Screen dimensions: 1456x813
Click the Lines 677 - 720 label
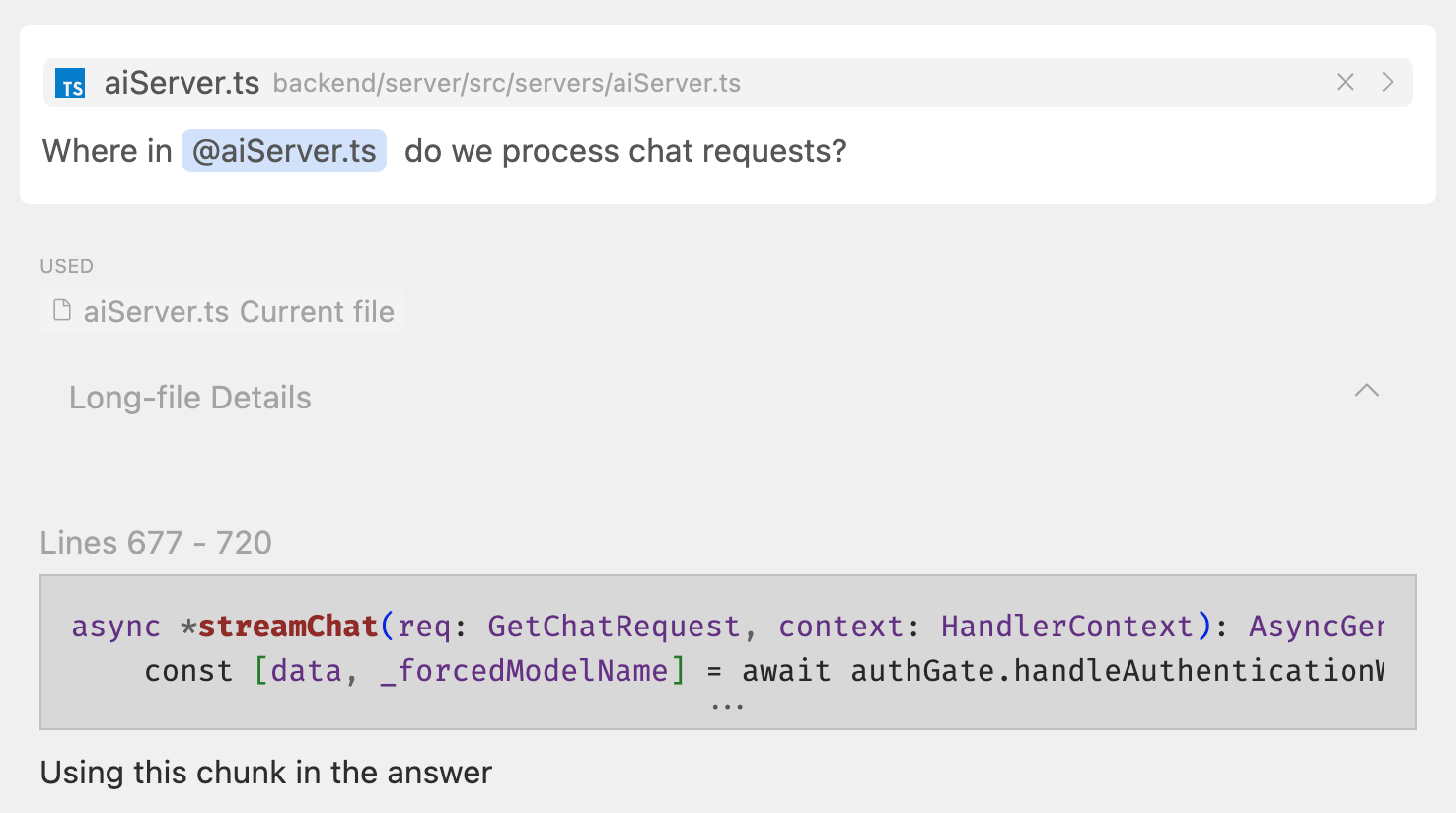pyautogui.click(x=156, y=543)
